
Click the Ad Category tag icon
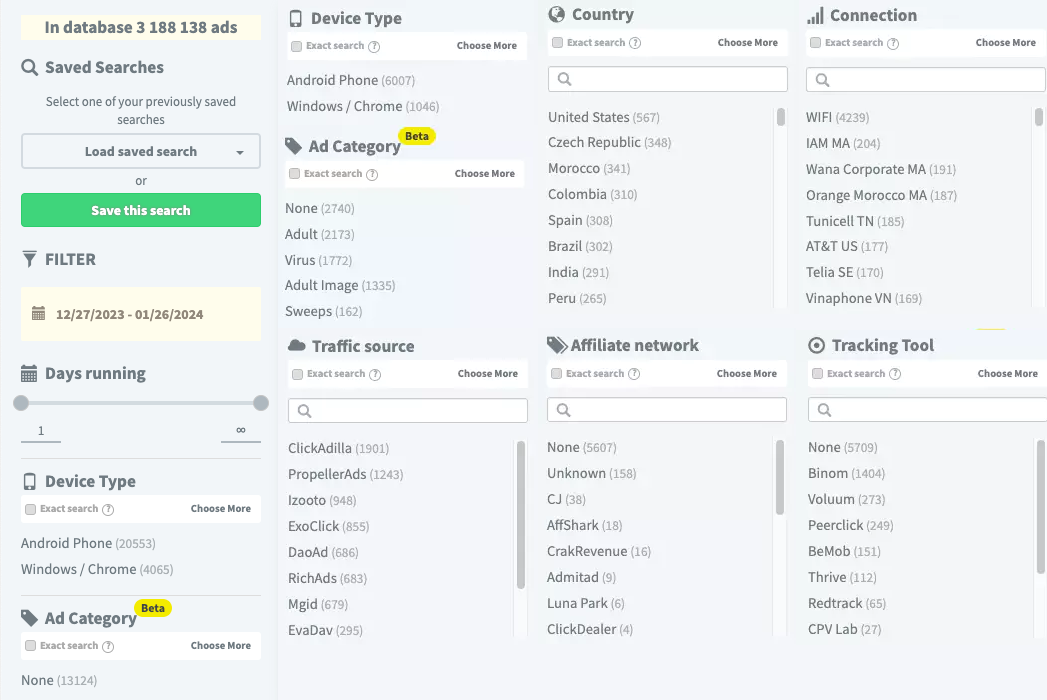point(295,146)
